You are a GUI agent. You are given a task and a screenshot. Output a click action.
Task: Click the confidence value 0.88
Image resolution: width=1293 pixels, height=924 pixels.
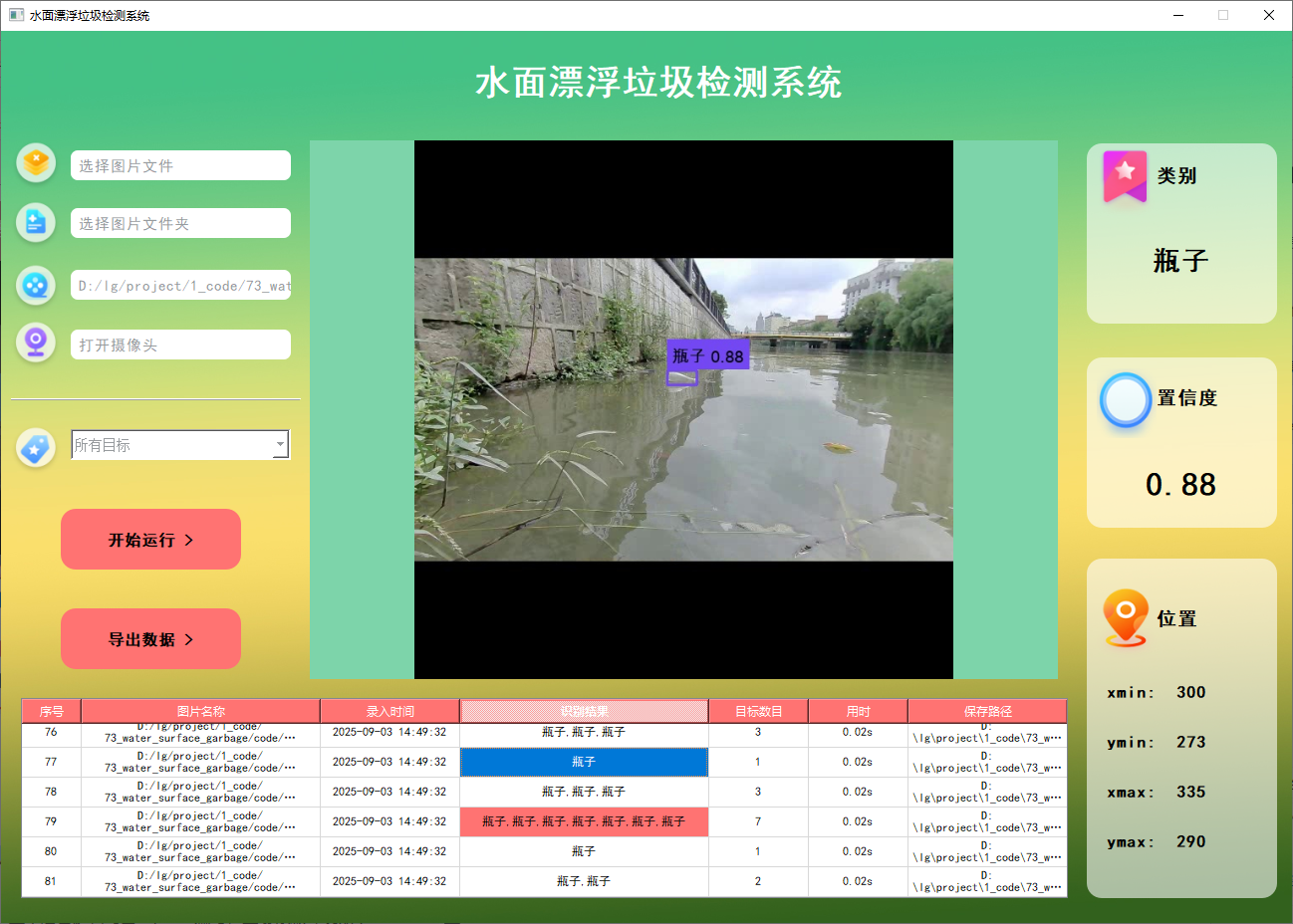click(1180, 485)
